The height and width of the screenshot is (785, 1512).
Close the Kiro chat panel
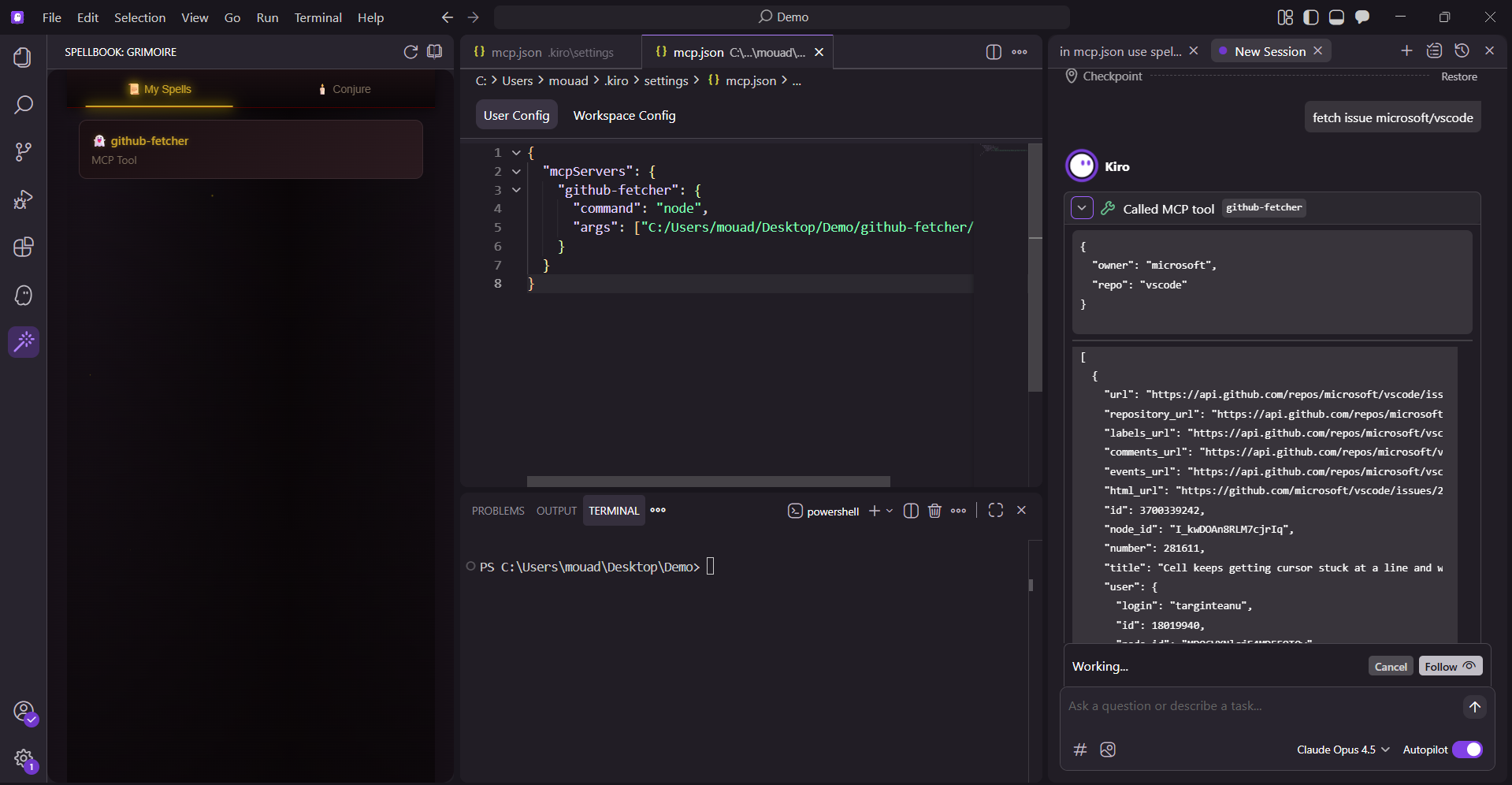coord(1489,50)
